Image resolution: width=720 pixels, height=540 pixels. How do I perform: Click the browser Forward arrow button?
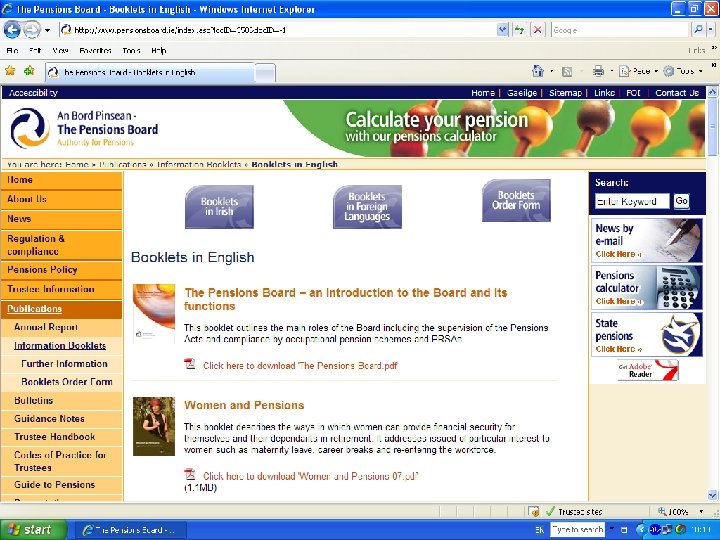coord(32,30)
